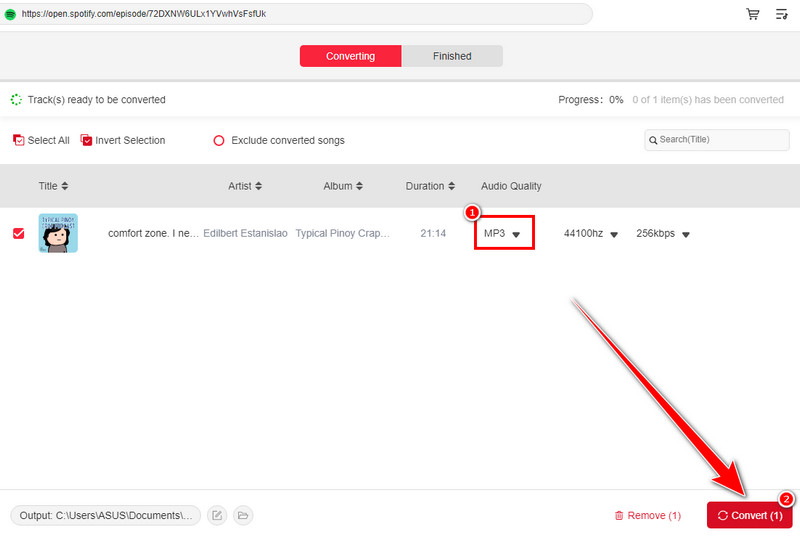Open the shopping cart icon
The height and width of the screenshot is (538, 800).
(x=752, y=14)
